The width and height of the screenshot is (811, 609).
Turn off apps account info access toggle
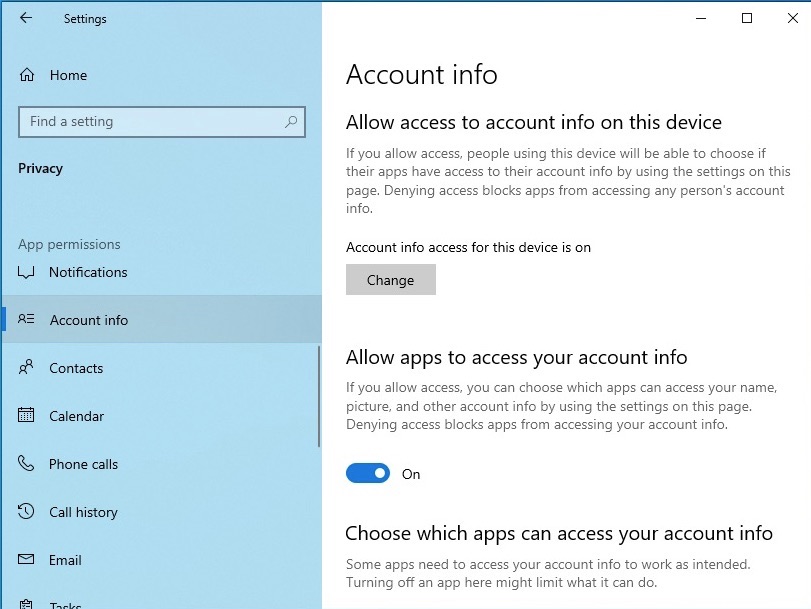[368, 473]
